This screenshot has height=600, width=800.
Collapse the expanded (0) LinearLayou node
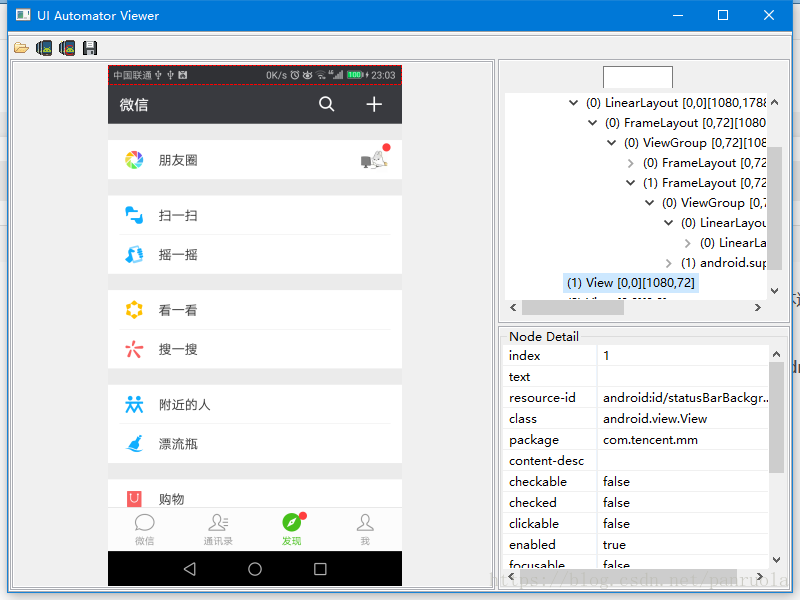pyautogui.click(x=668, y=222)
